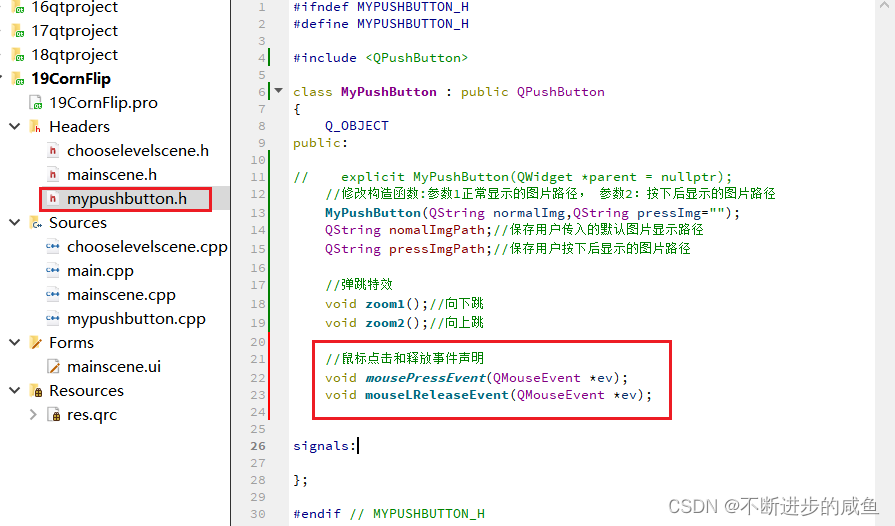
Task: Open chooselevelscene.cpp
Action: 147,246
